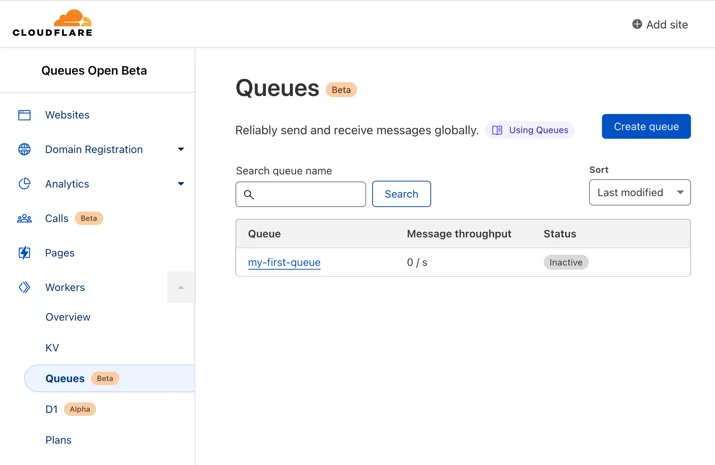The width and height of the screenshot is (715, 465).
Task: Click the Workers diamond icon
Action: (x=24, y=287)
